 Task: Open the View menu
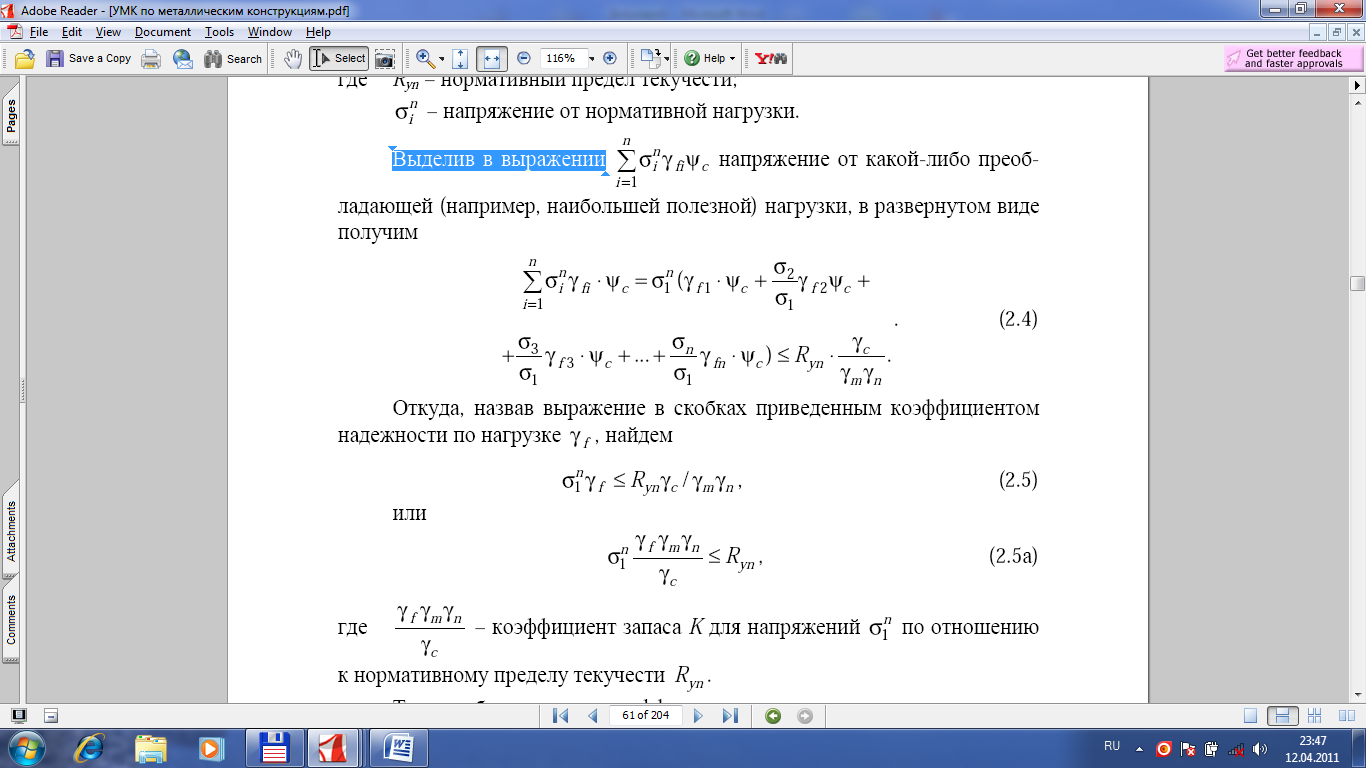(x=108, y=32)
